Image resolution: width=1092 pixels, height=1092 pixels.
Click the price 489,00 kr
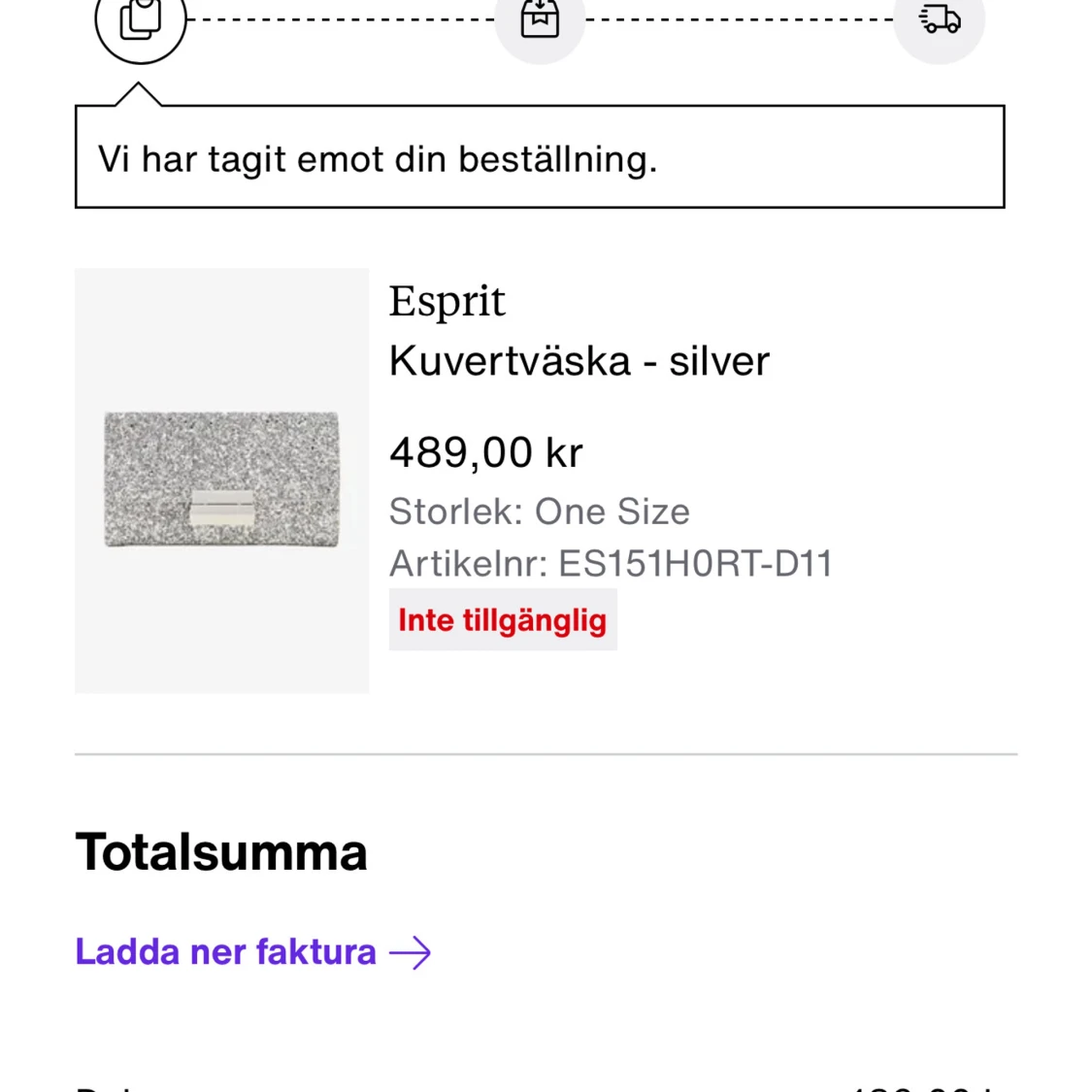pyautogui.click(x=485, y=451)
